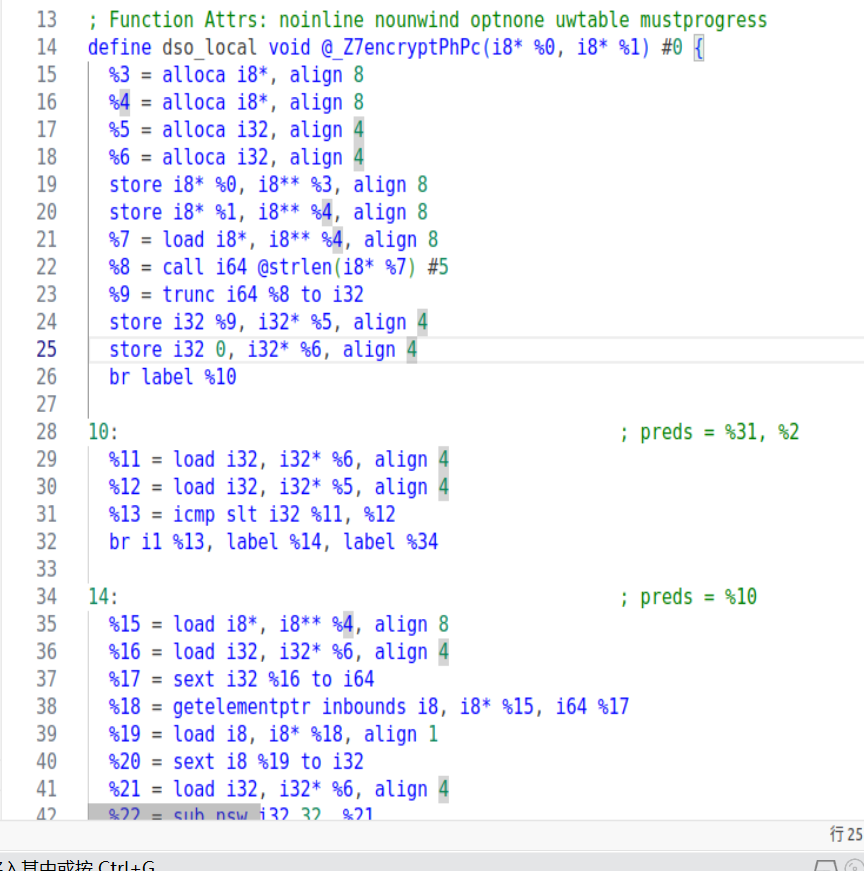Click line number 34 in gutter
The image size is (864, 871).
[x=46, y=597]
